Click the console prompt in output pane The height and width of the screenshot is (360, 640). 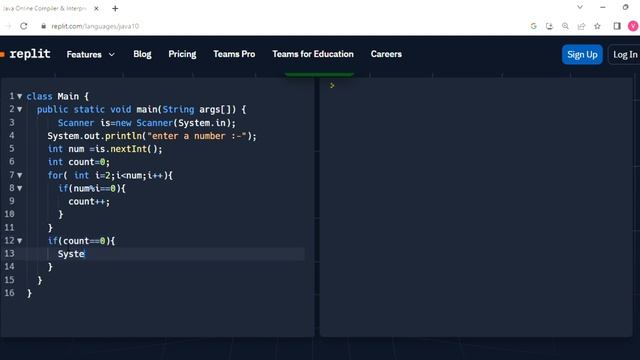point(332,85)
